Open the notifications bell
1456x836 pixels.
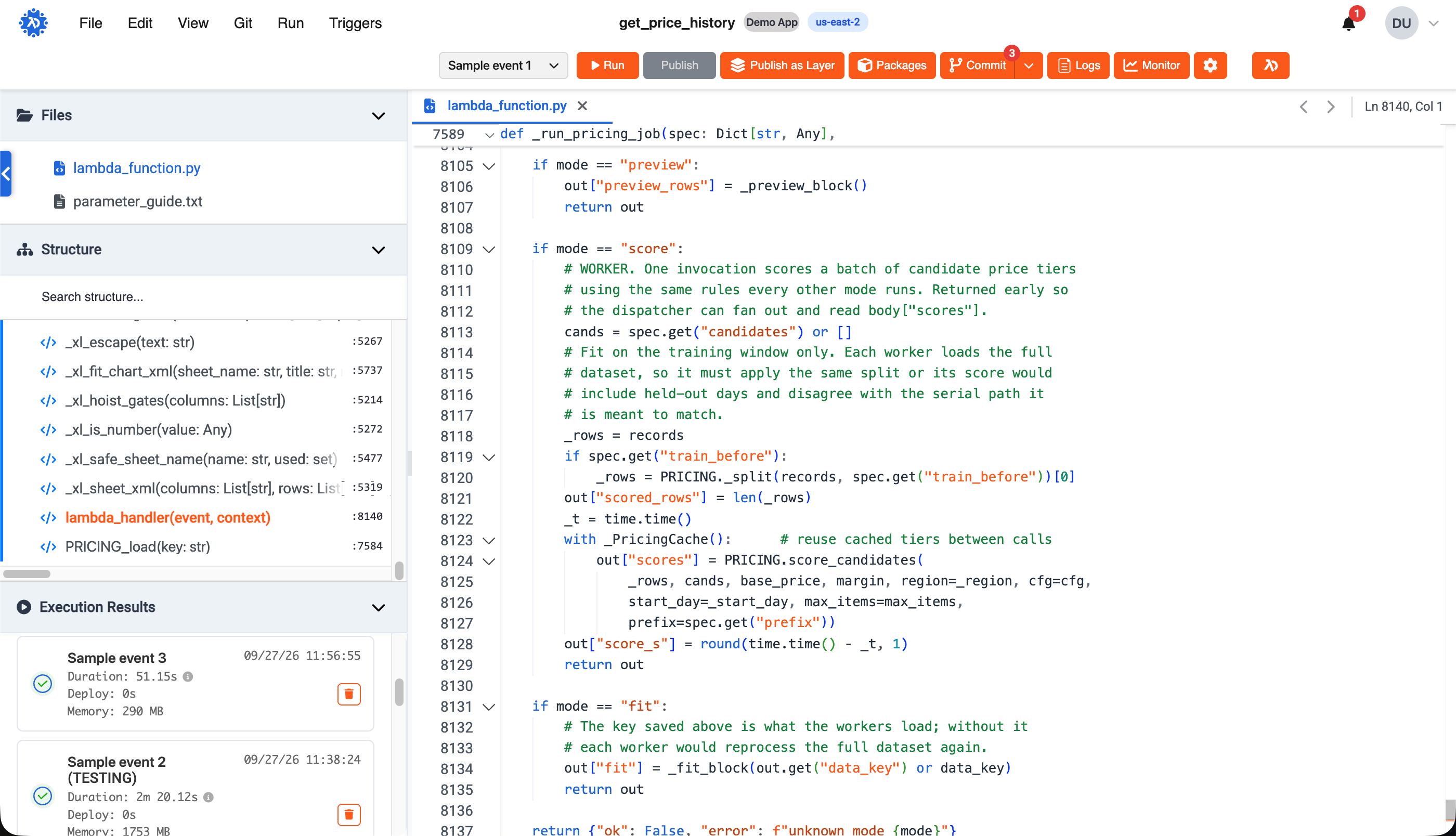[x=1349, y=23]
